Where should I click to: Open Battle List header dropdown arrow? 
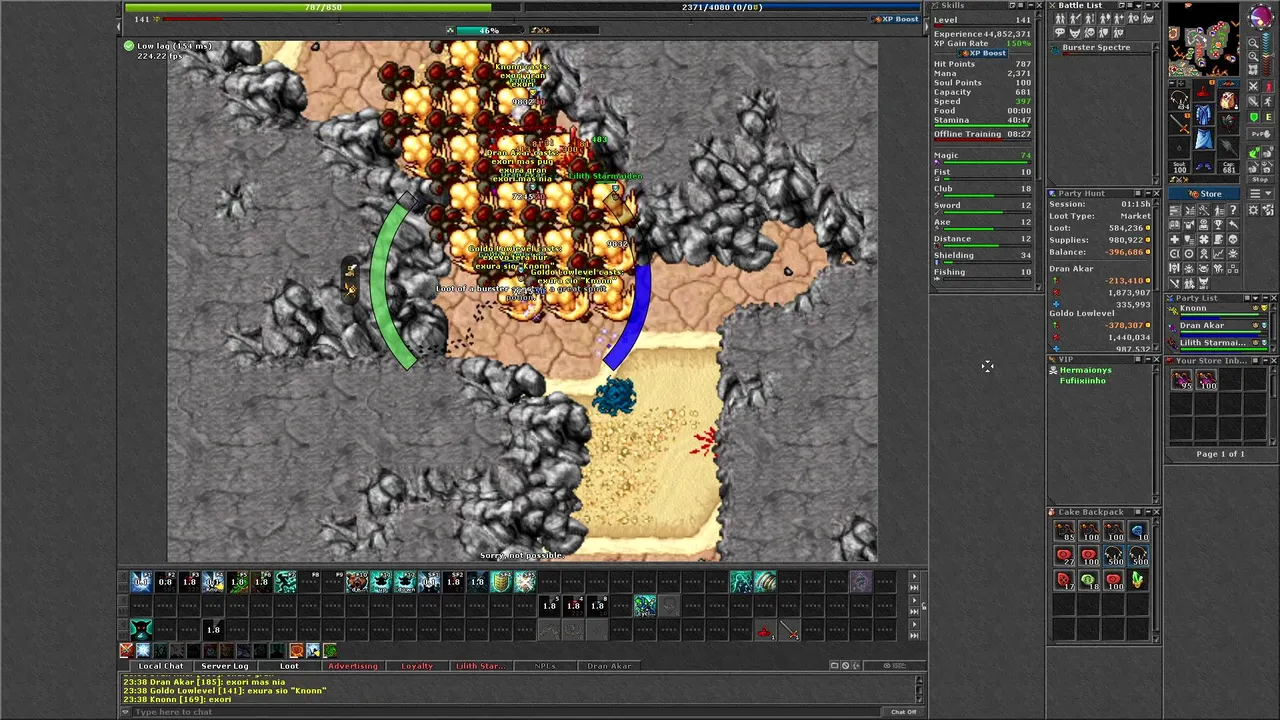pos(1138,6)
